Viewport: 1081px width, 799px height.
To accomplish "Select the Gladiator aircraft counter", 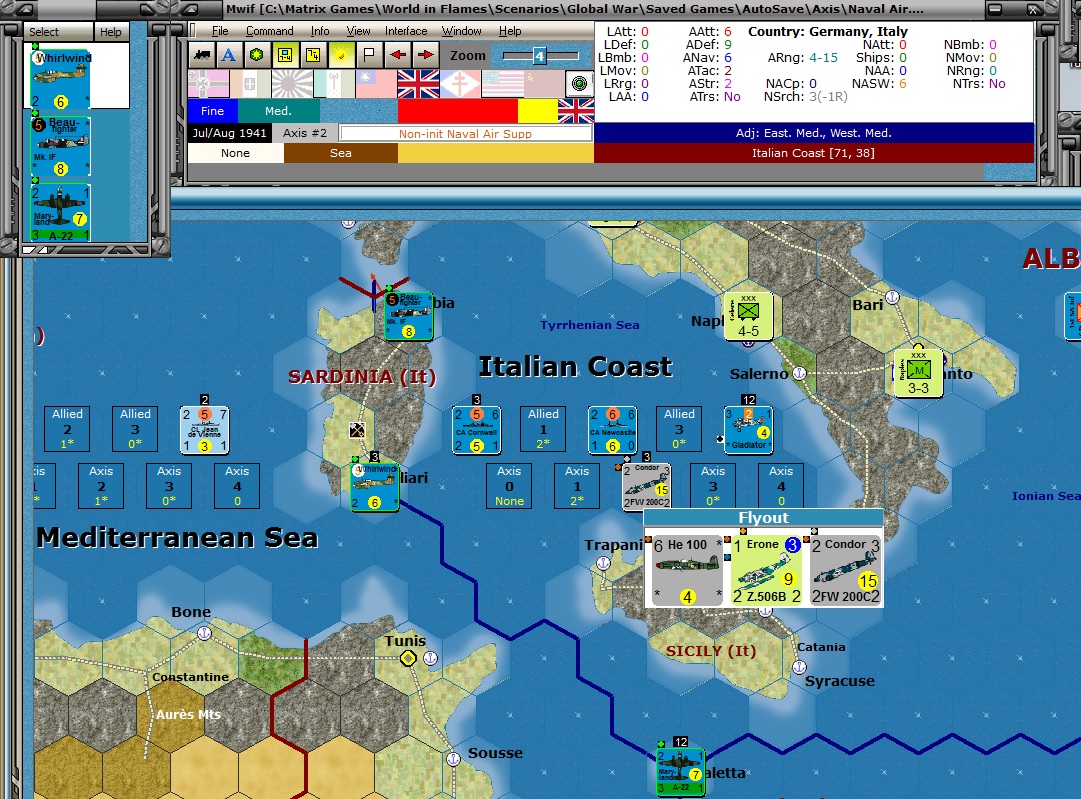I will pos(749,430).
